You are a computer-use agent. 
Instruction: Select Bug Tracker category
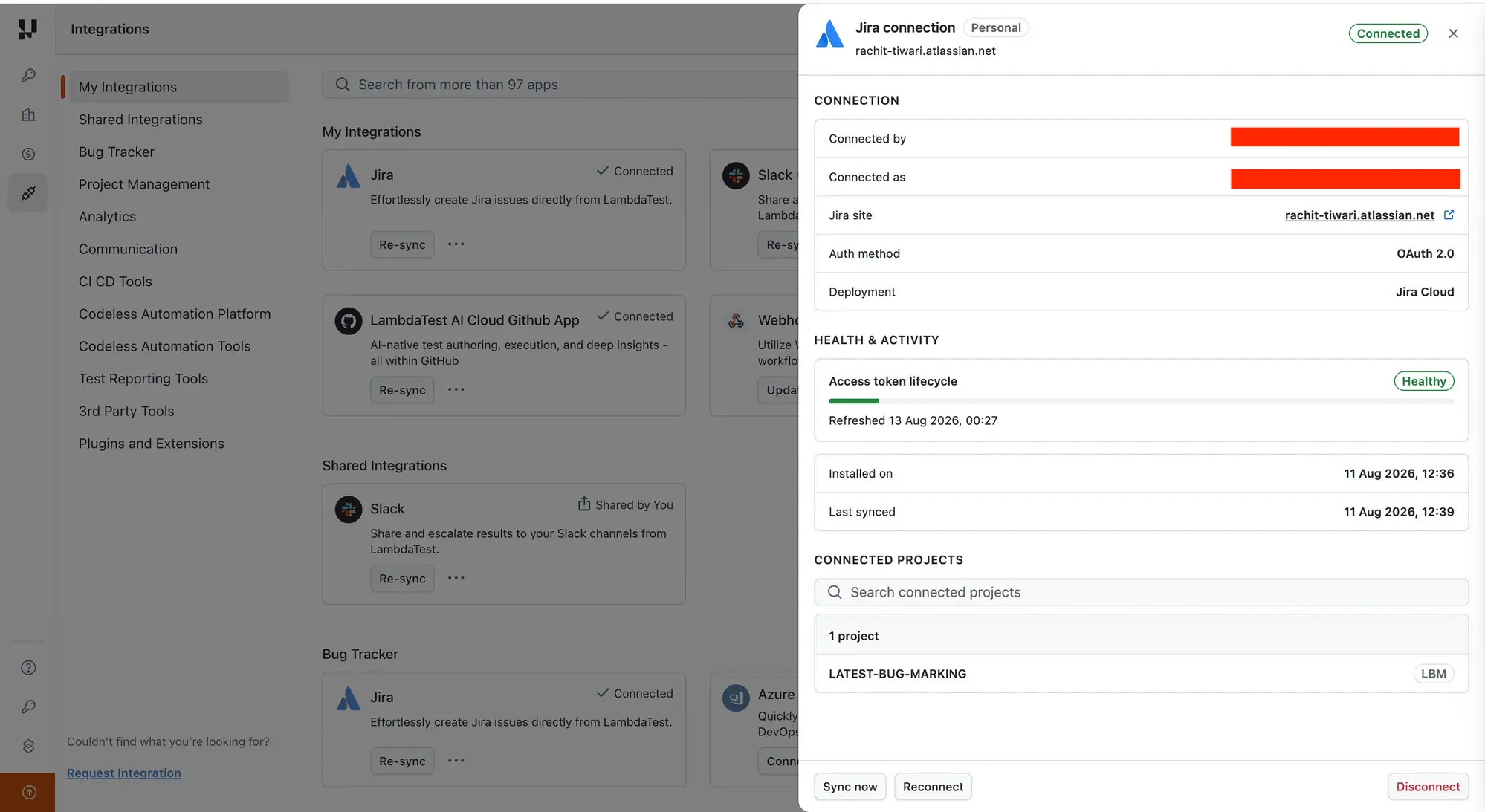click(x=117, y=152)
